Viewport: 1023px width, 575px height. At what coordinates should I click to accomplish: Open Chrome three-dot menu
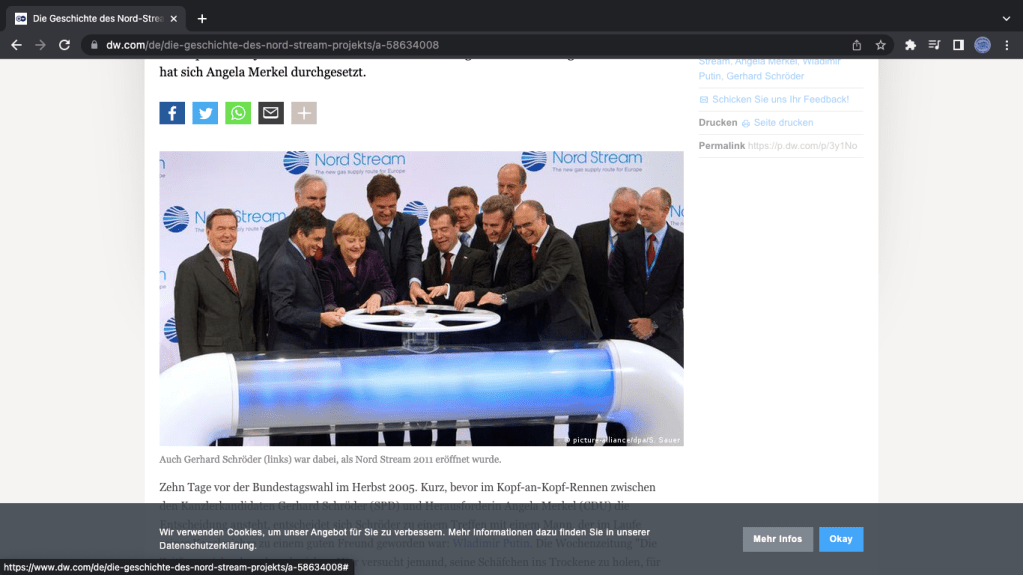click(1007, 45)
